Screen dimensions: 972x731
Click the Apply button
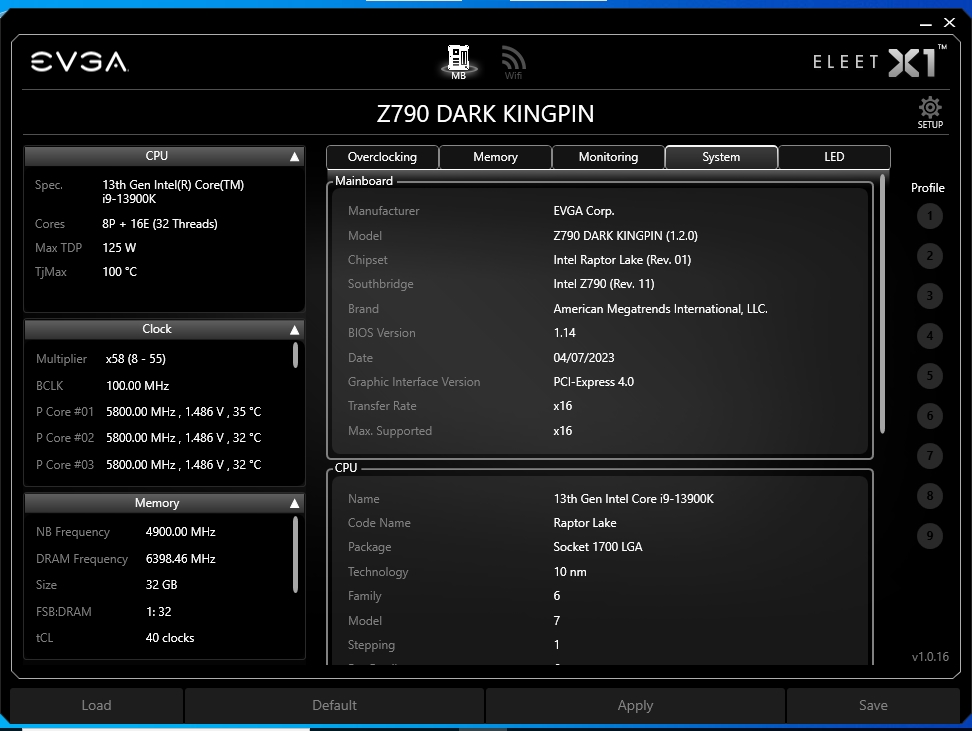635,705
